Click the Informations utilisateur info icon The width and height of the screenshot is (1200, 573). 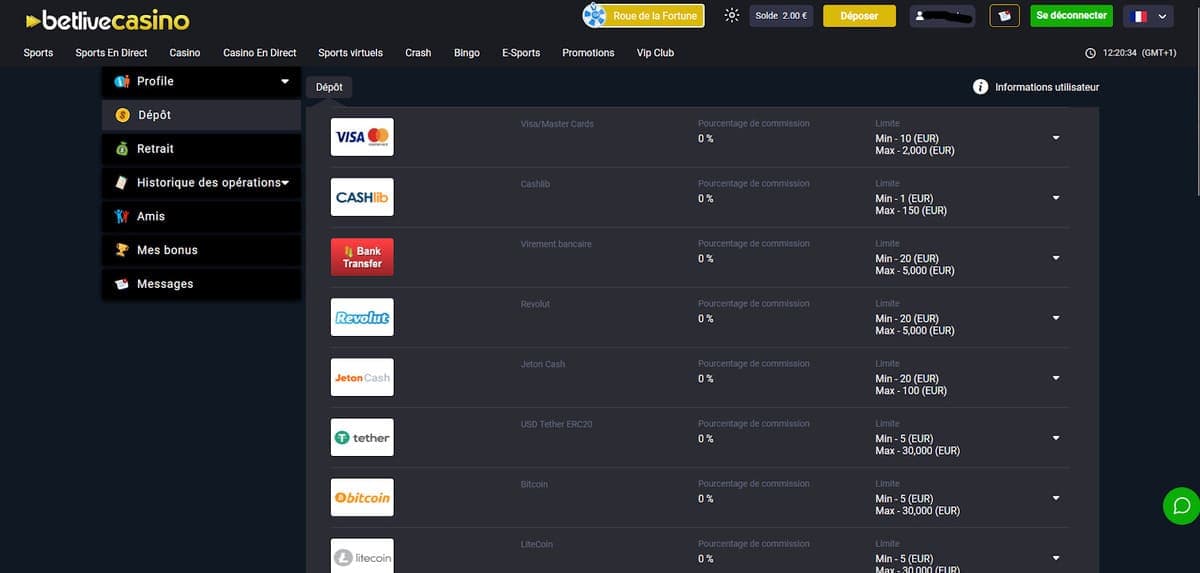click(981, 87)
